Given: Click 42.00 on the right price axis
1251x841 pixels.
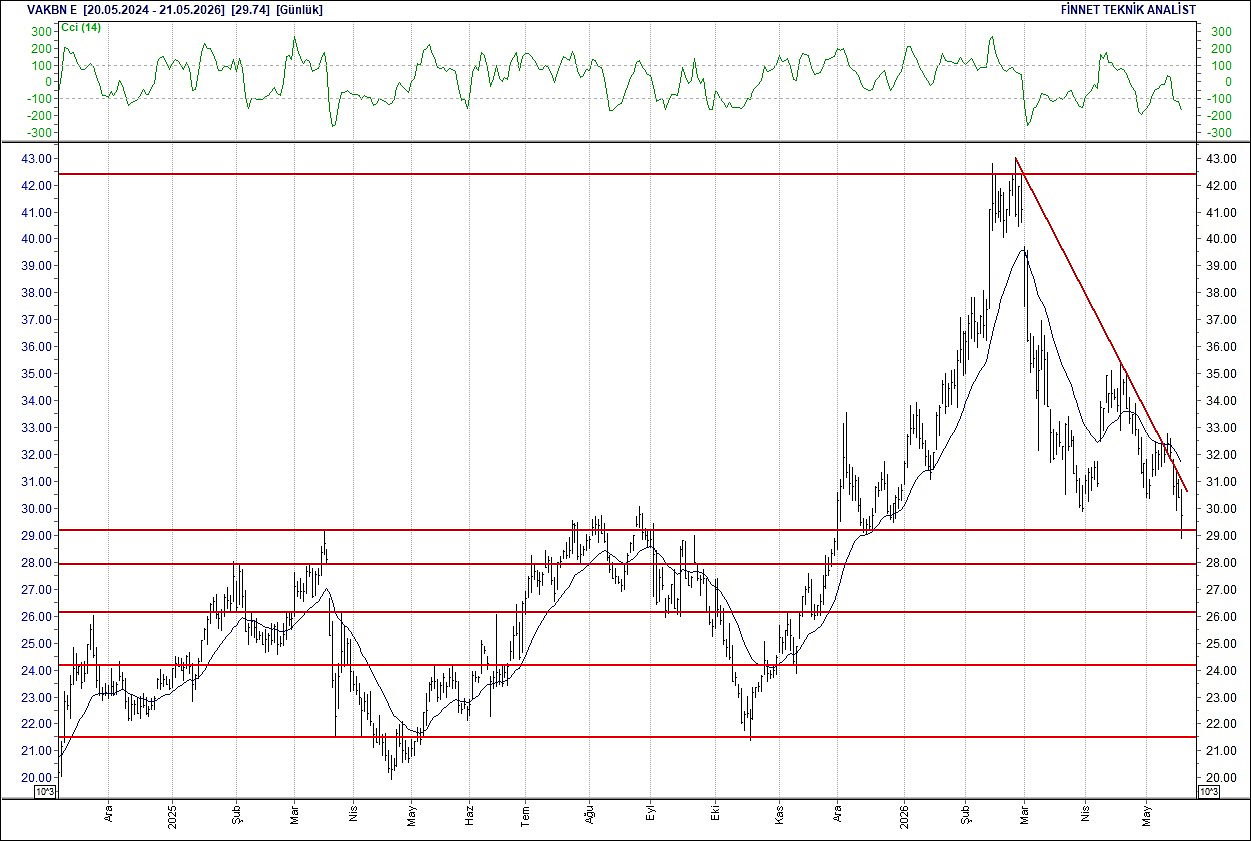Looking at the screenshot, I should coord(1219,186).
